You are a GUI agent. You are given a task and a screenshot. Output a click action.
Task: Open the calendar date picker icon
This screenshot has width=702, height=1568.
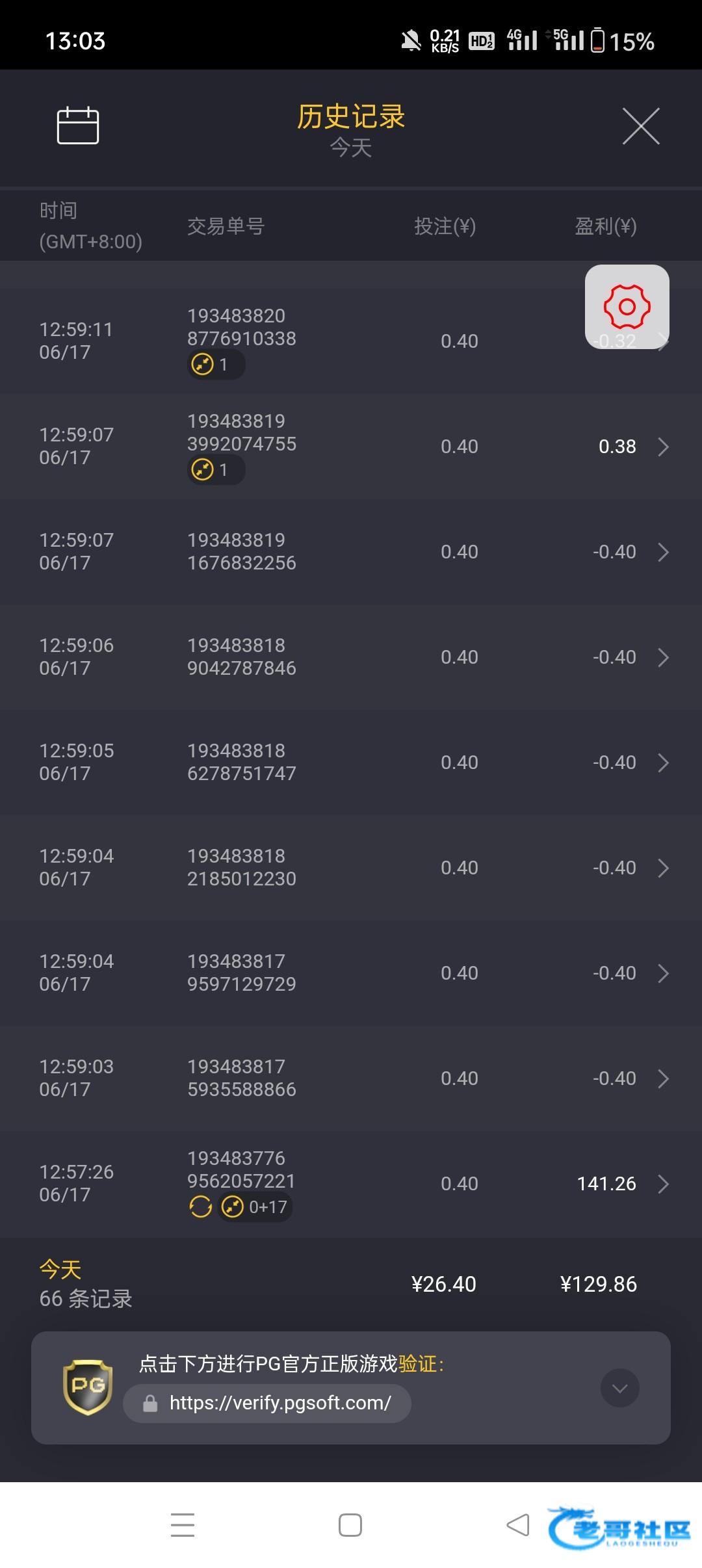pyautogui.click(x=78, y=125)
